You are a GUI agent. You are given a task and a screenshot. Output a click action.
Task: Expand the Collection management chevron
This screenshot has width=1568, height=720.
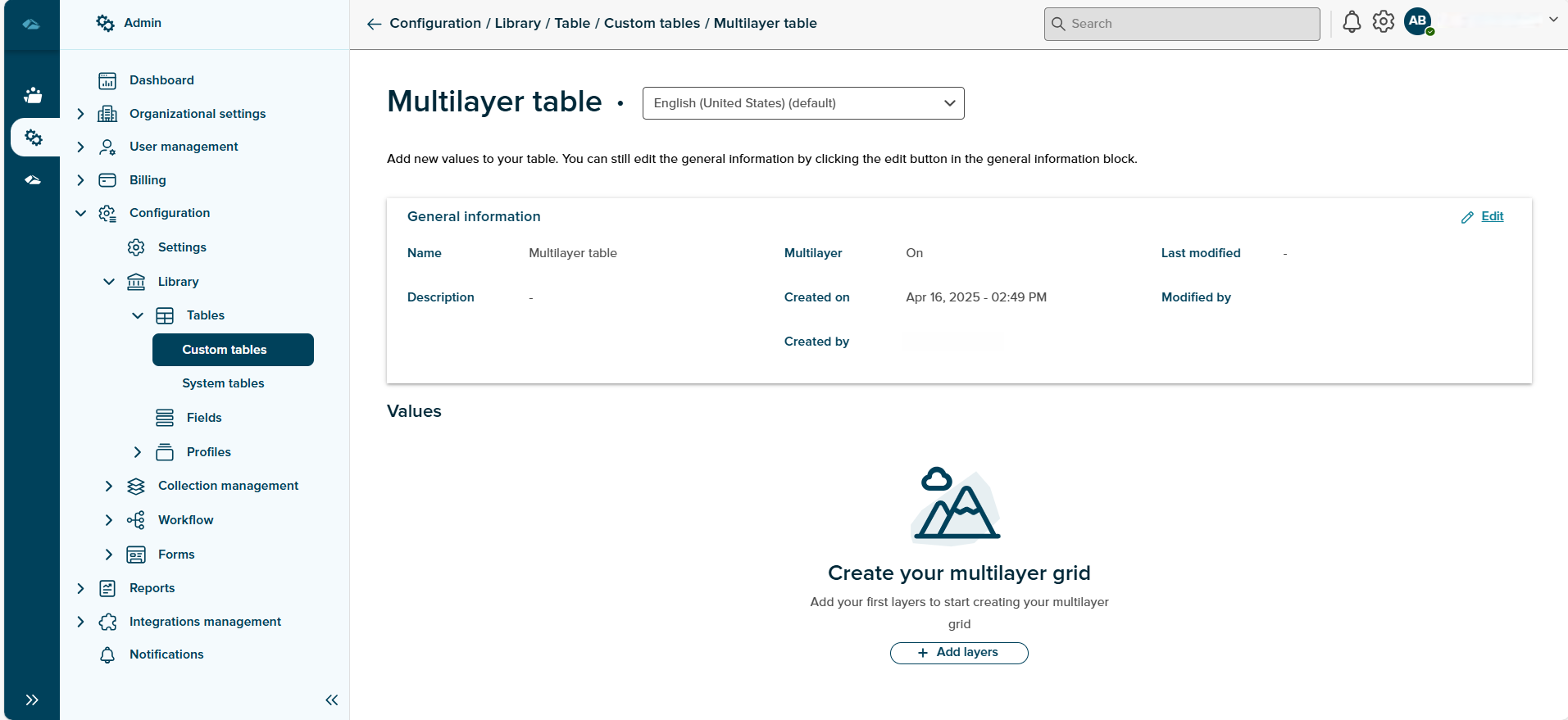point(109,486)
